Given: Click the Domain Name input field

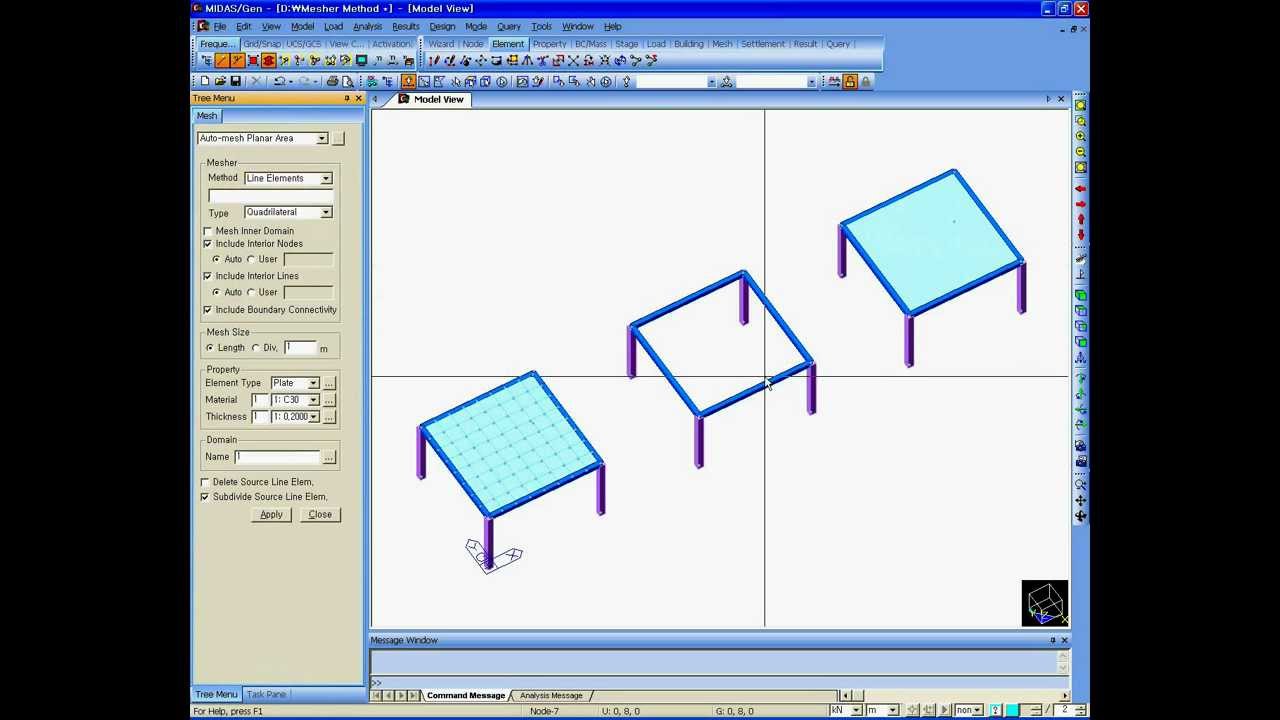Looking at the screenshot, I should (x=277, y=457).
